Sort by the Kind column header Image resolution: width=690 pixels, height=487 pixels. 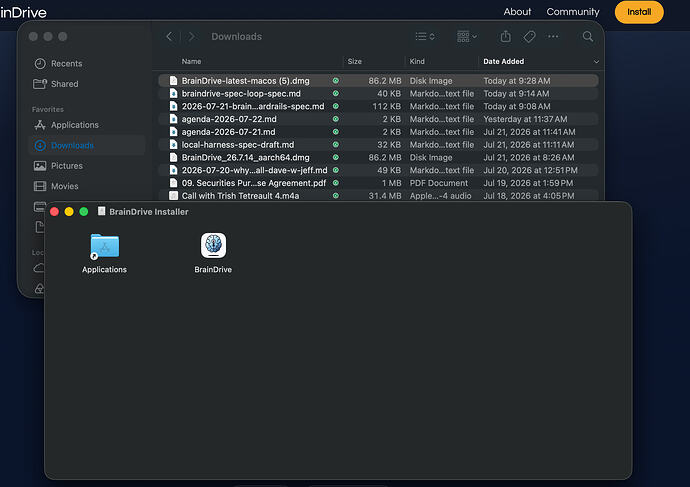(417, 62)
